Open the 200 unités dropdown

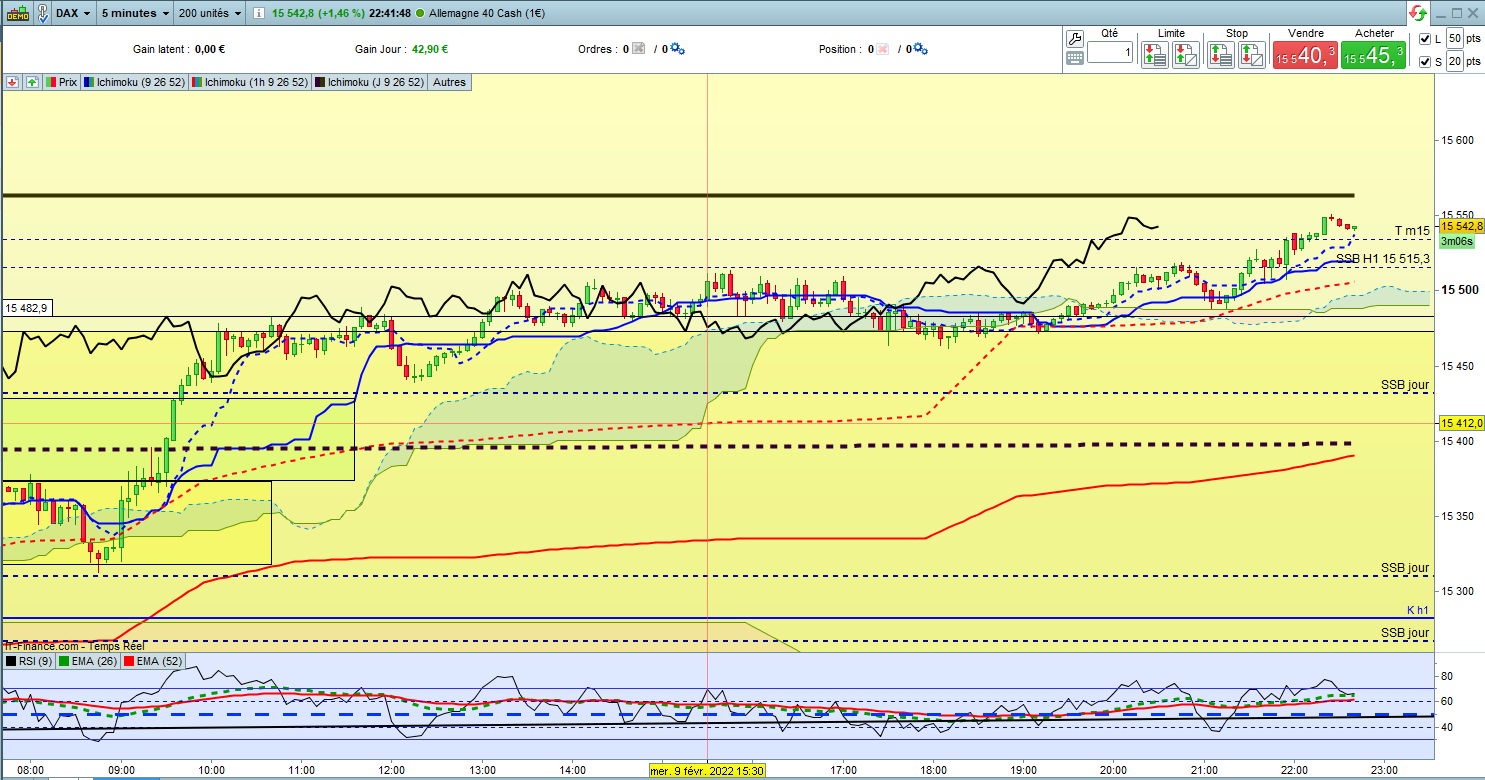(x=210, y=13)
